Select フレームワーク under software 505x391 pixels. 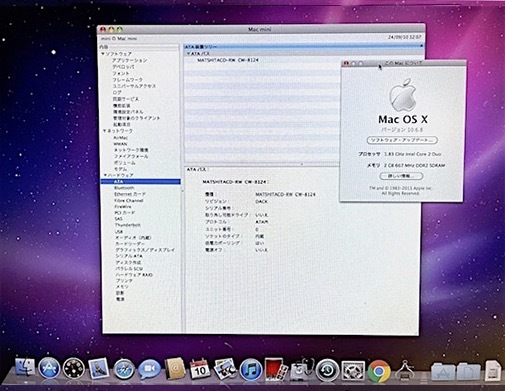coord(127,80)
